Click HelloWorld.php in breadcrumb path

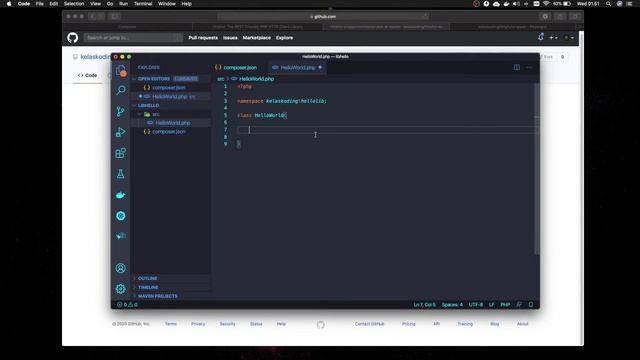tap(256, 79)
